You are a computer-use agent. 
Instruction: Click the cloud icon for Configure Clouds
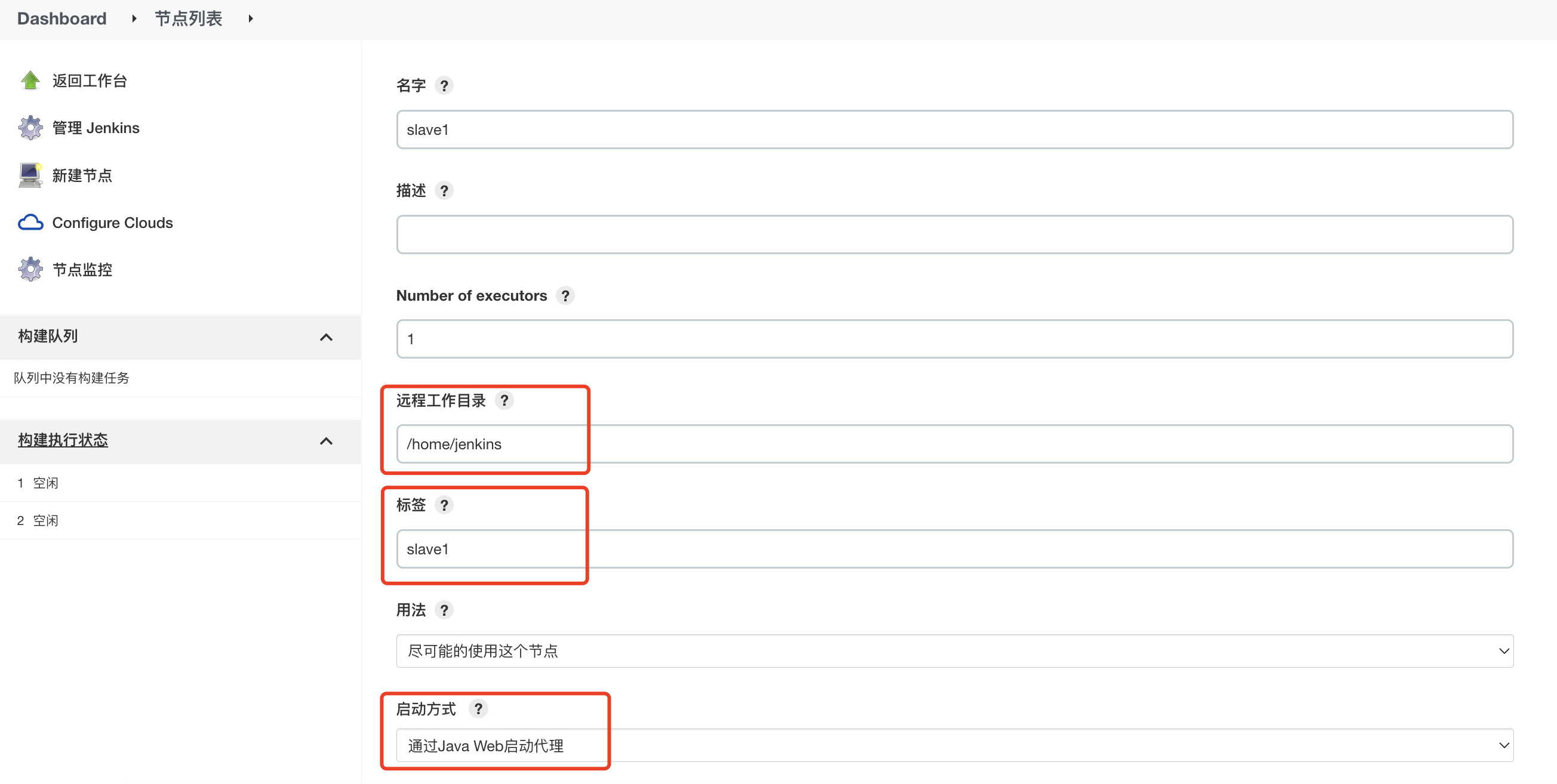click(30, 223)
